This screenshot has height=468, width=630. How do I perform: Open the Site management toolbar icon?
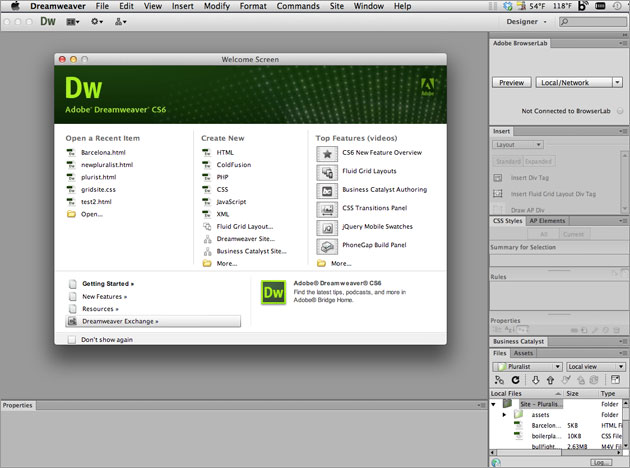tap(121, 22)
